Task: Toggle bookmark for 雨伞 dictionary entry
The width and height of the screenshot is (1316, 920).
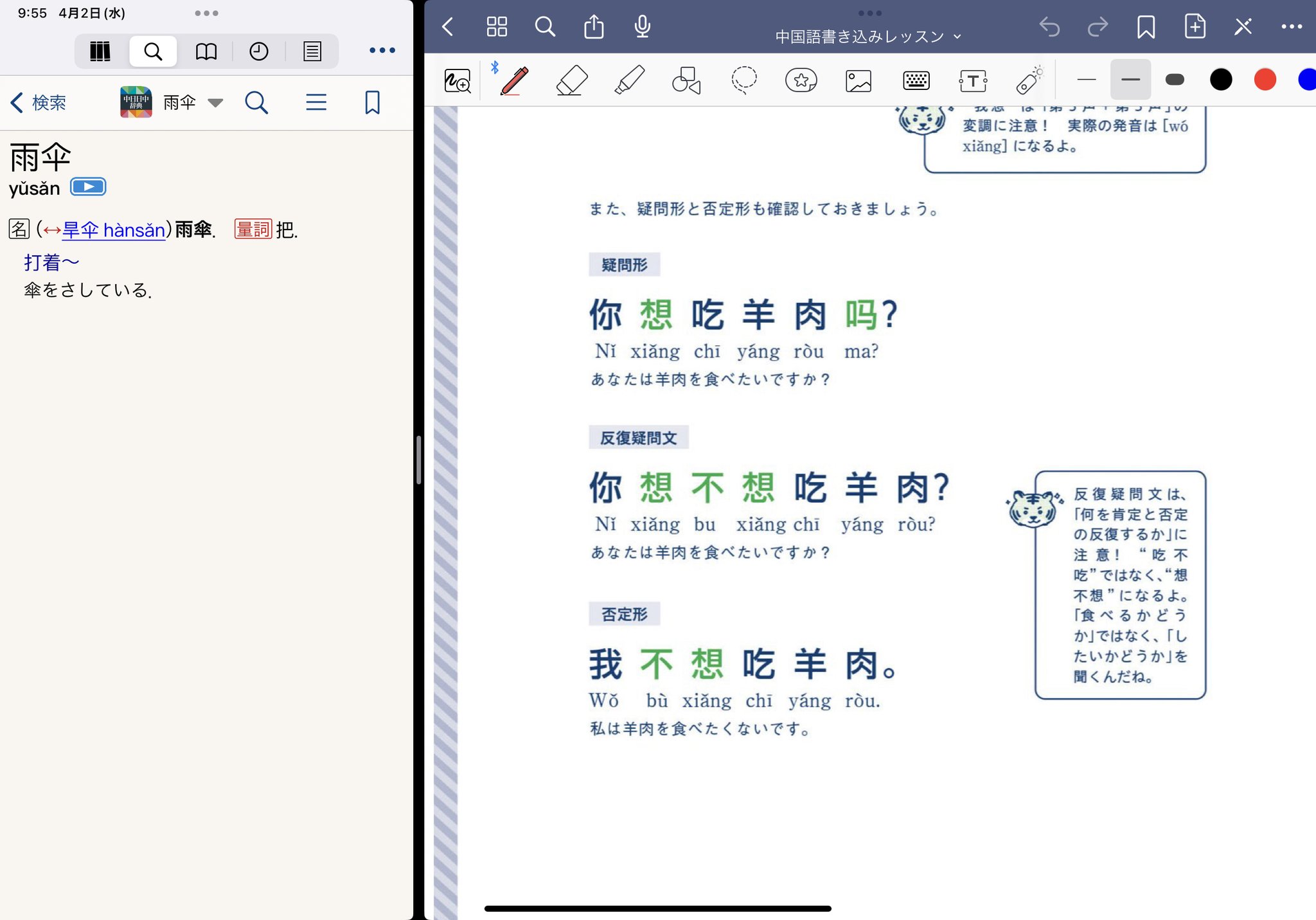Action: [372, 102]
